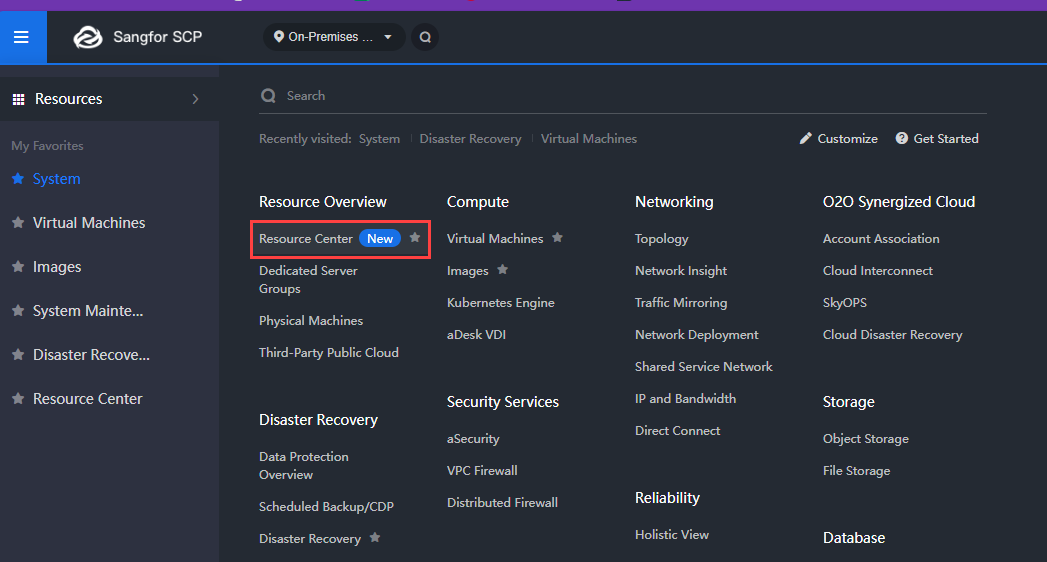Open Network Insight

coord(681,271)
